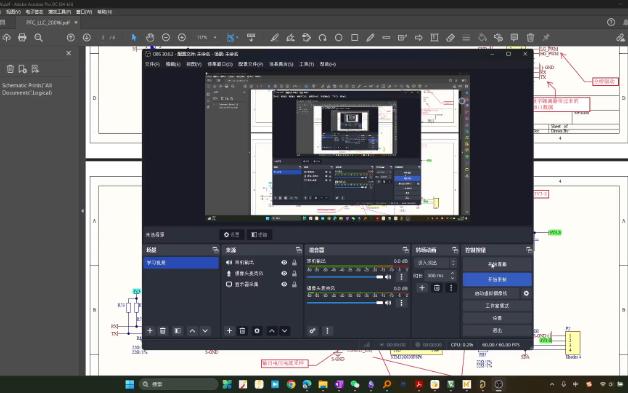Select the arrow shape tool in Acrobat toolbar
The image size is (628, 393).
419,38
